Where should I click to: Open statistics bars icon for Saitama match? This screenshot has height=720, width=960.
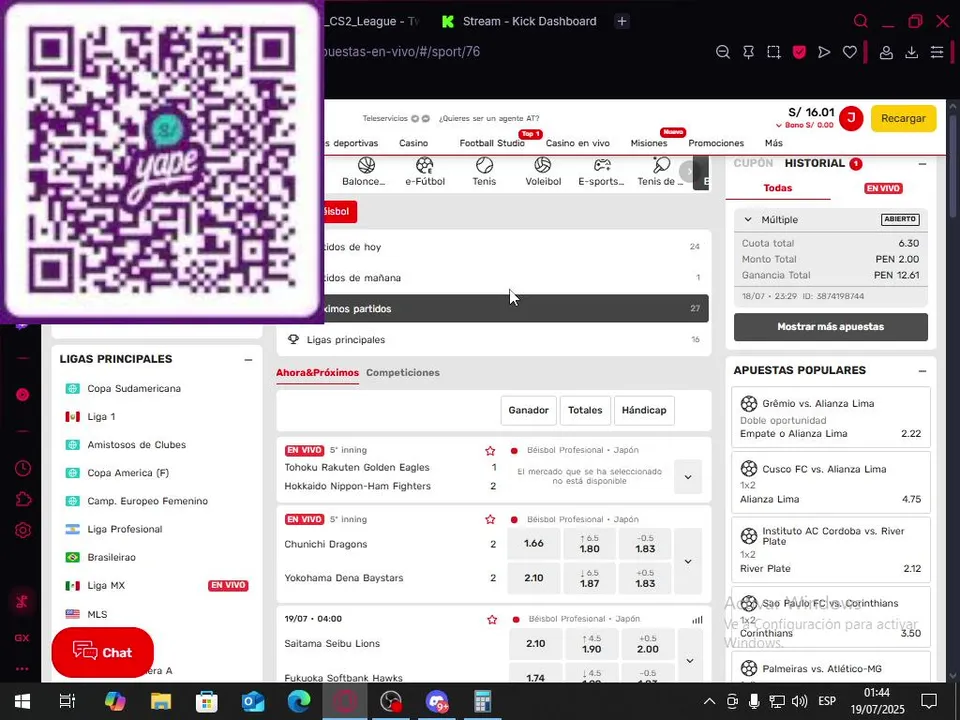click(697, 620)
